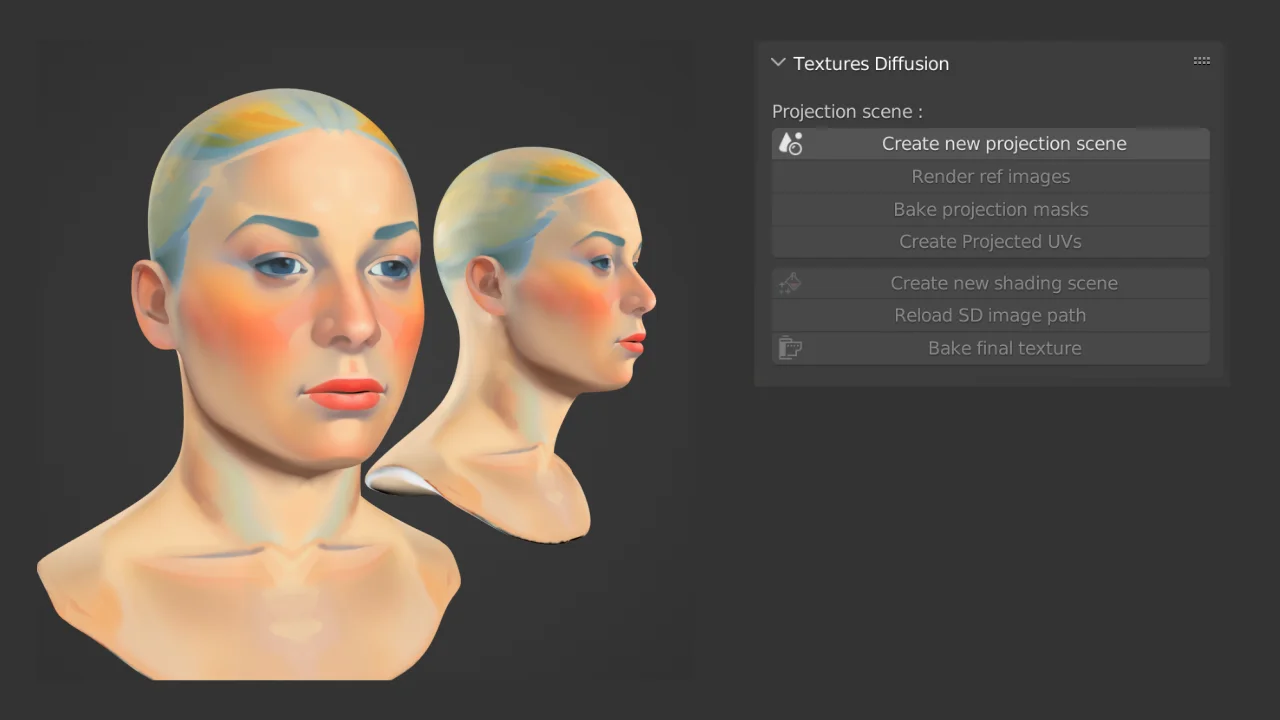Collapse the Textures Diffusion panel

[x=778, y=62]
